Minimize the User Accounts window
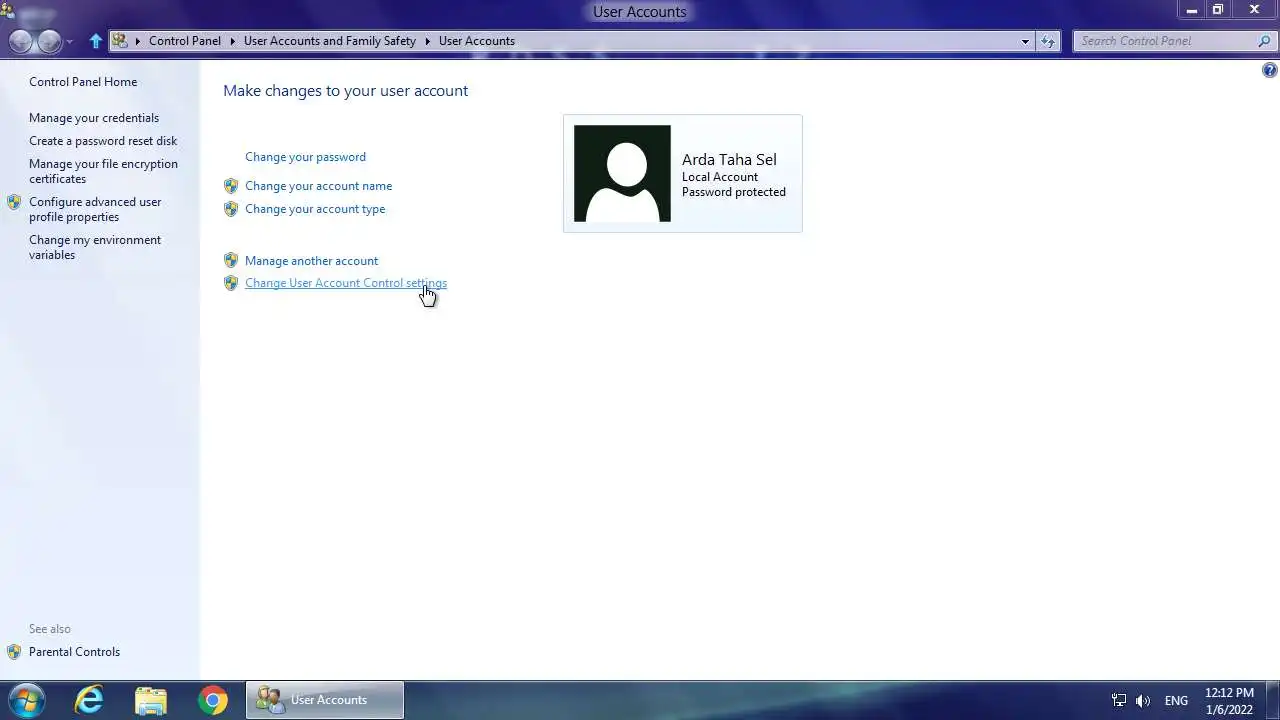Viewport: 1280px width, 720px height. (x=1191, y=10)
